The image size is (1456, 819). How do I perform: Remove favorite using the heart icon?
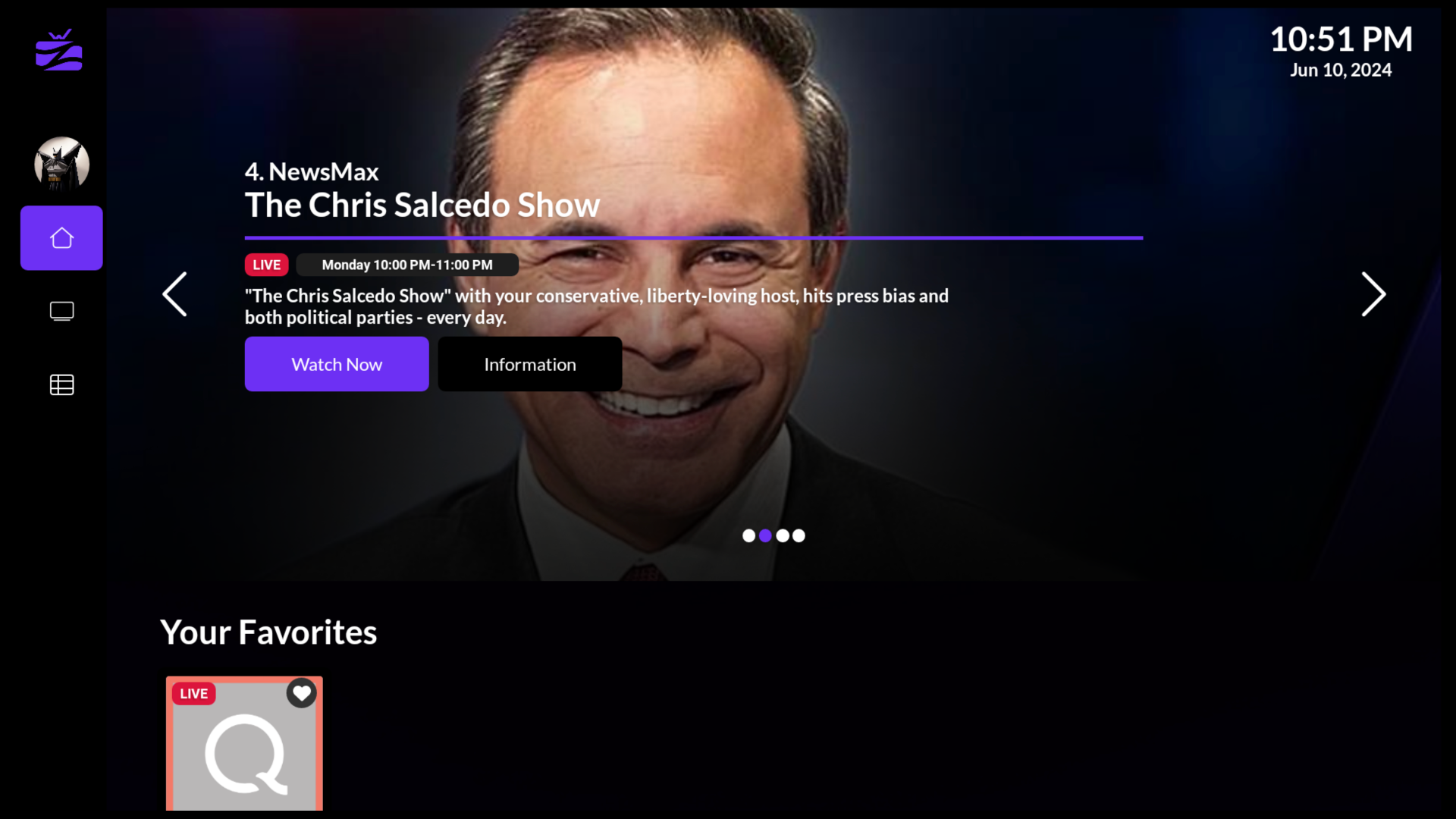(302, 693)
